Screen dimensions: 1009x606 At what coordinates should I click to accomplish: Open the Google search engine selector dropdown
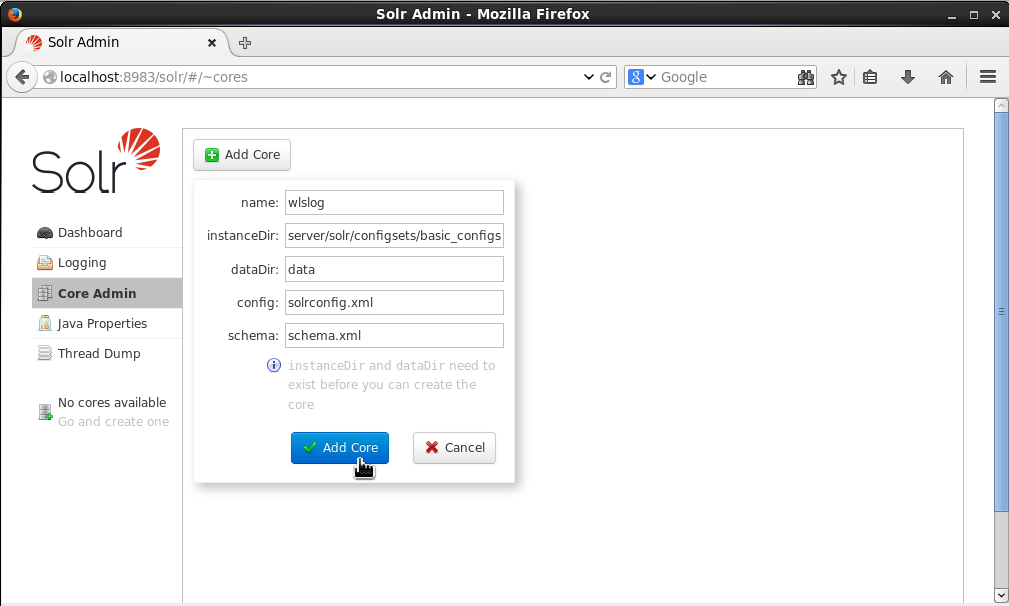pos(642,77)
